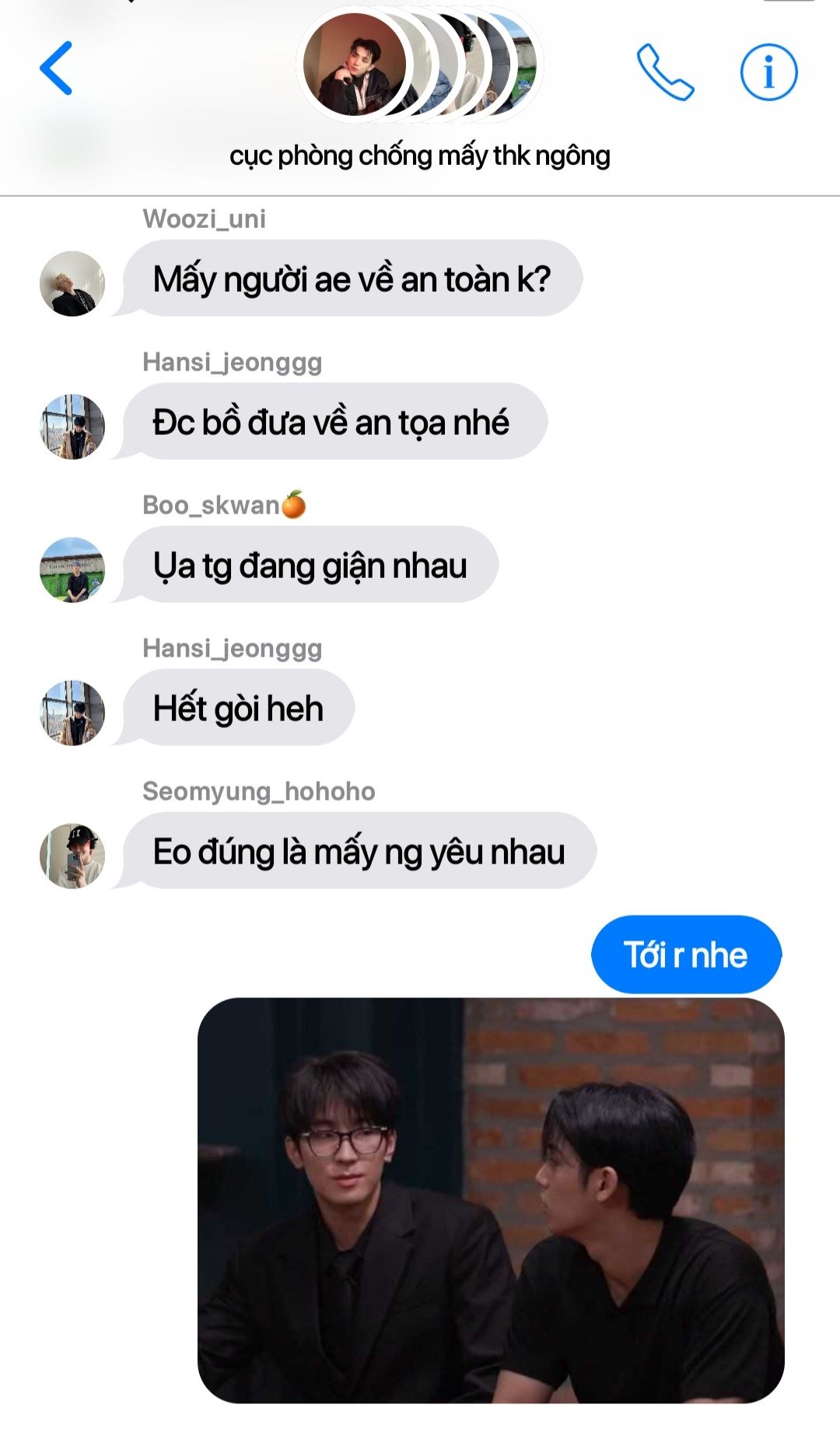This screenshot has width=840, height=1429.
Task: Tap the Seomyung_hohoho profile avatar
Action: (72, 856)
